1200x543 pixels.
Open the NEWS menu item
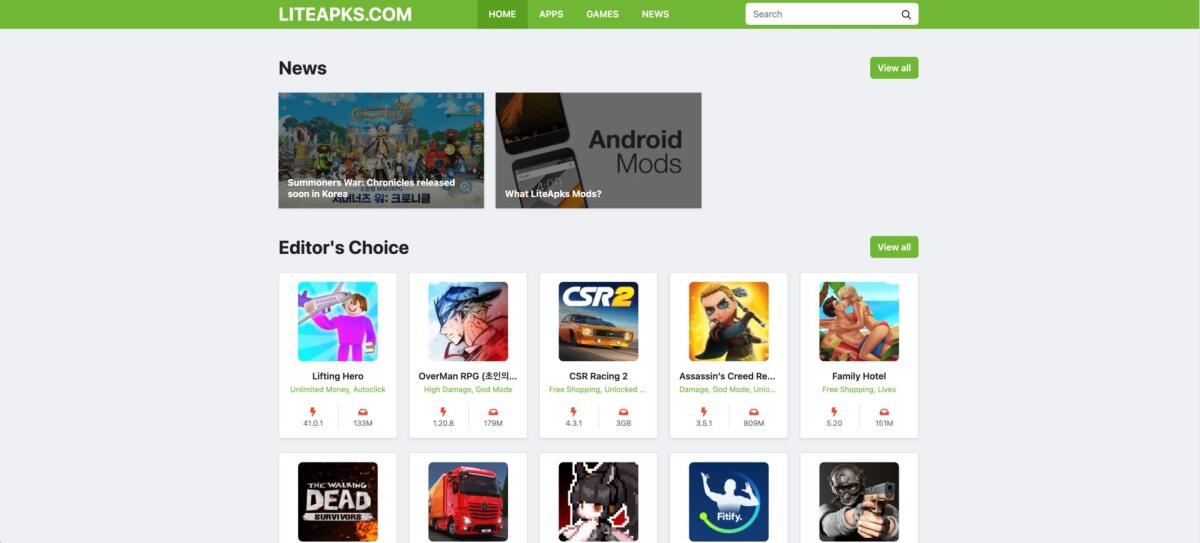click(655, 14)
